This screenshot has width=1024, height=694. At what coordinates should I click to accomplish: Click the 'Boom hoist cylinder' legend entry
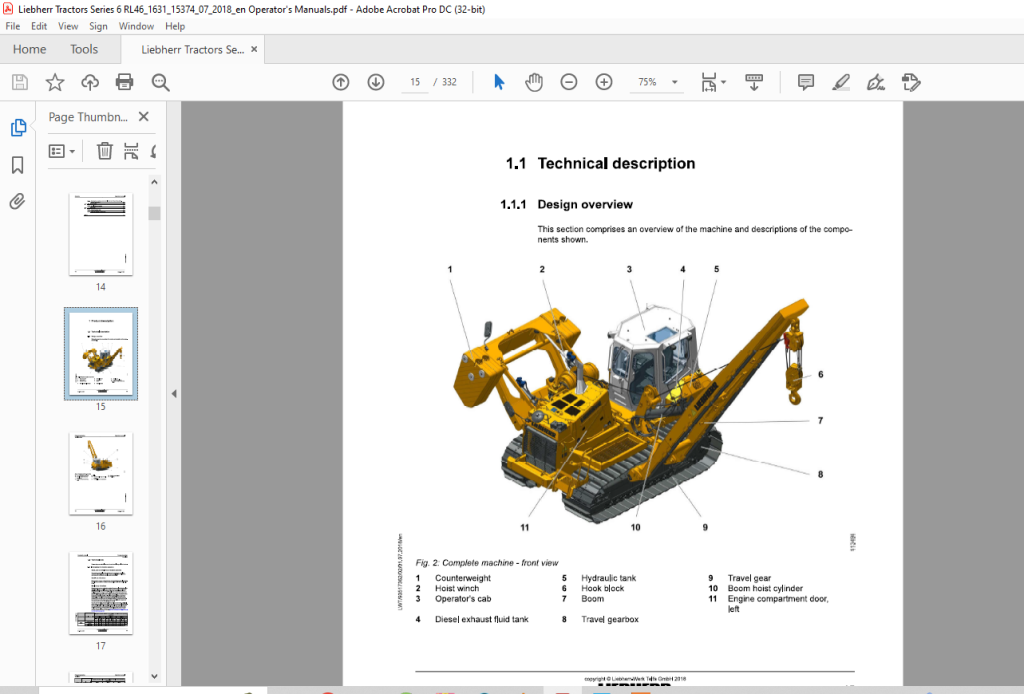point(765,588)
